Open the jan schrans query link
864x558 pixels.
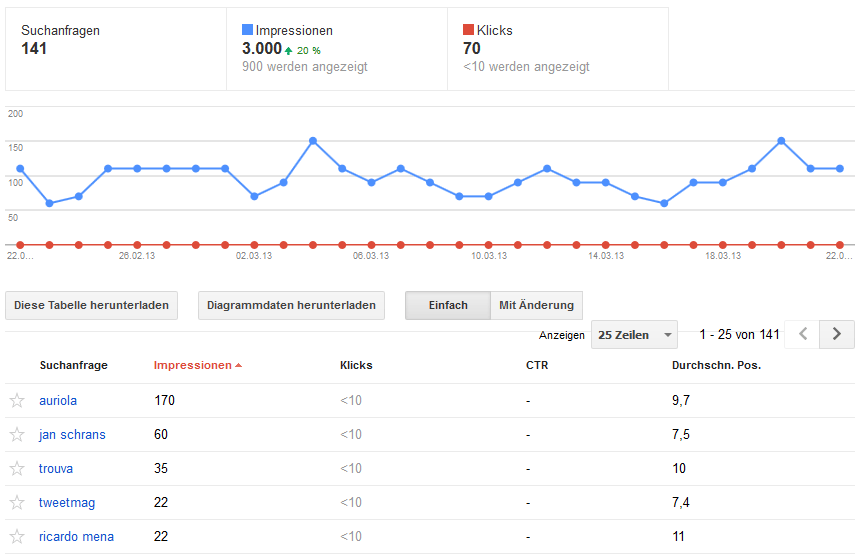tap(72, 435)
